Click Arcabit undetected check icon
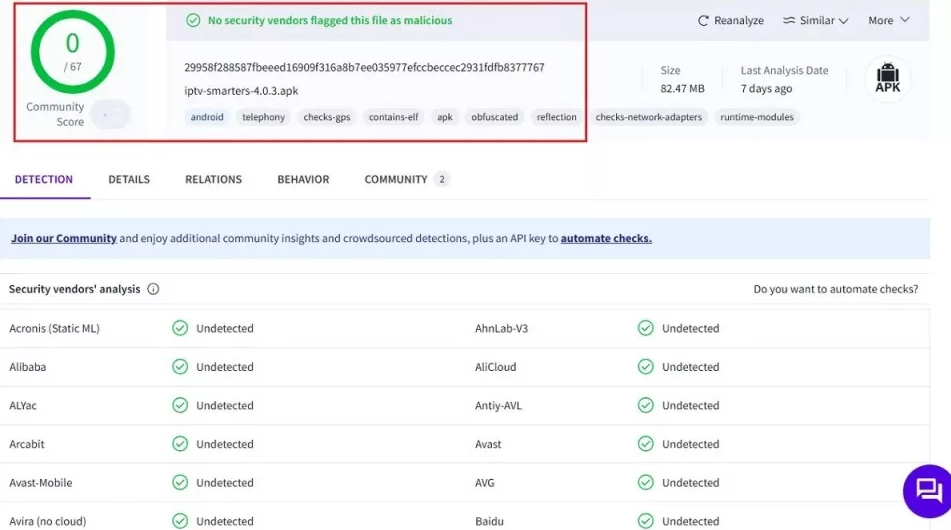 coord(180,444)
